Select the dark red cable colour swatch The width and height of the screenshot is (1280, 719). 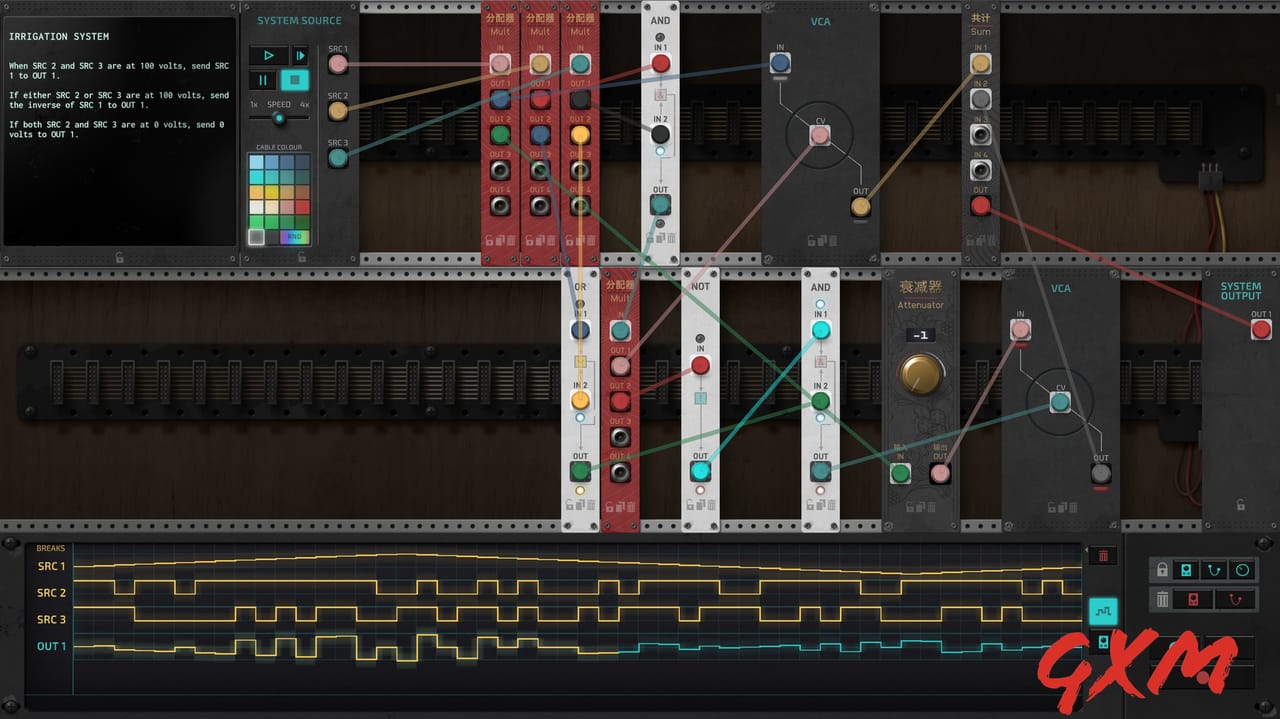pos(302,204)
